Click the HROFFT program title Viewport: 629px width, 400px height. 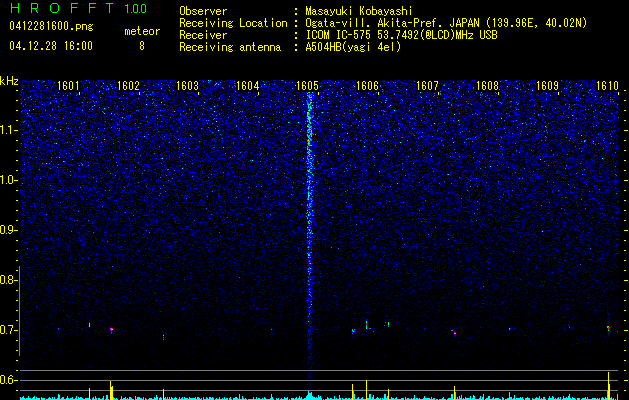pos(62,8)
